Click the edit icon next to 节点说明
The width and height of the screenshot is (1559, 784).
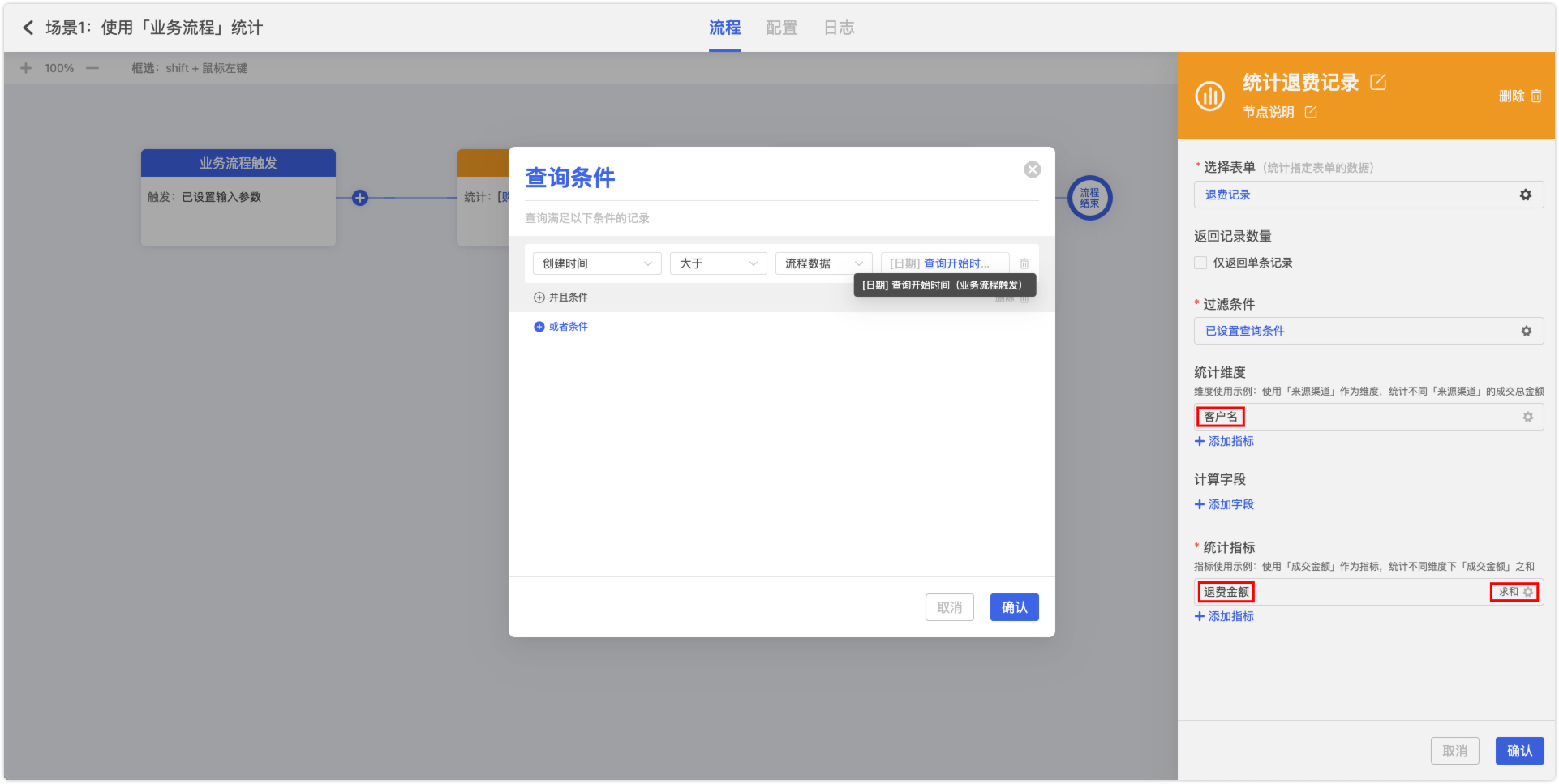1311,112
